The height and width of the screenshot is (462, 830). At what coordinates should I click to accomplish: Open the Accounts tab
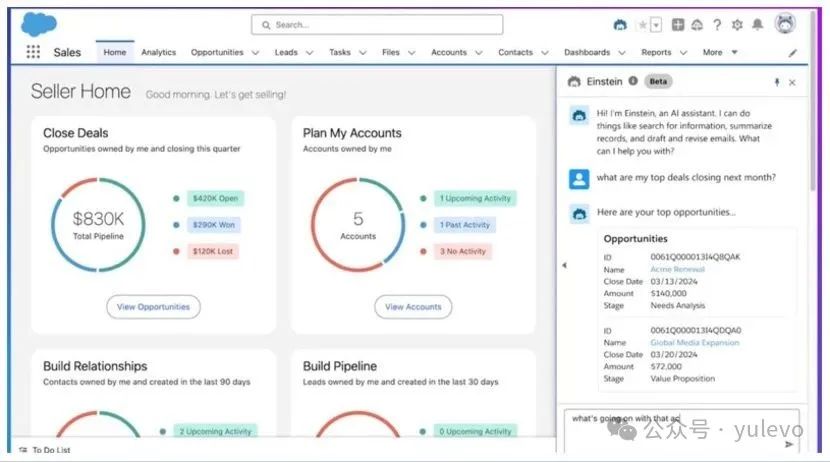click(x=449, y=52)
